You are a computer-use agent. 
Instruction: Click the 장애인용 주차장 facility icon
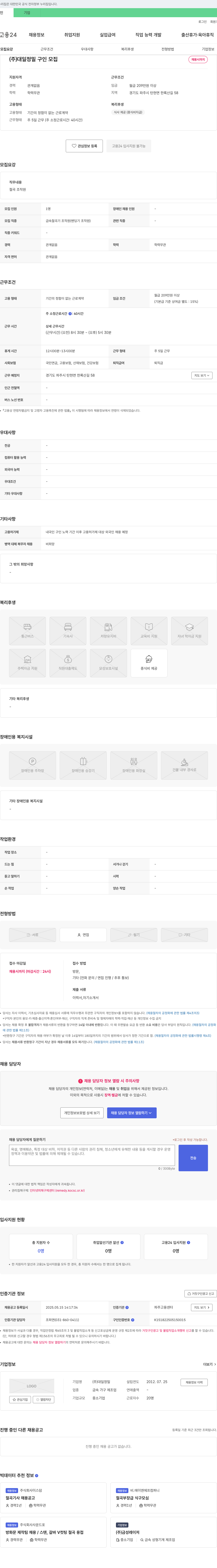pyautogui.click(x=32, y=765)
